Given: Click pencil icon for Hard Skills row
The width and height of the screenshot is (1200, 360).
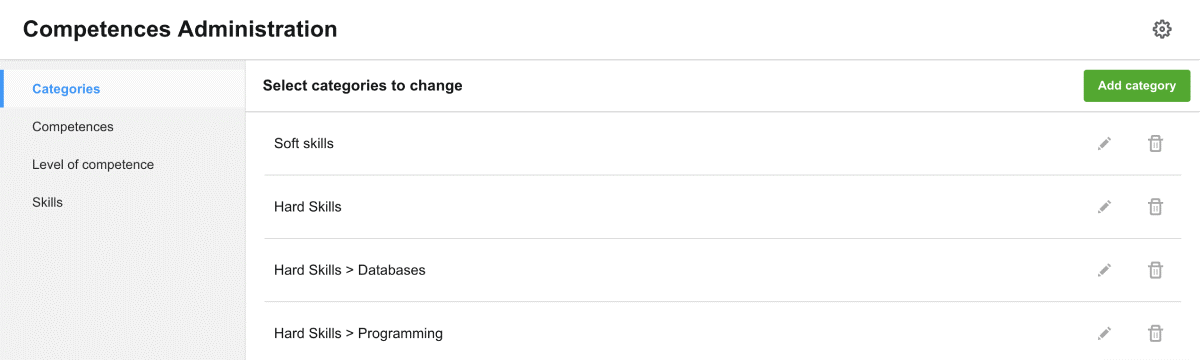Looking at the screenshot, I should pyautogui.click(x=1104, y=207).
